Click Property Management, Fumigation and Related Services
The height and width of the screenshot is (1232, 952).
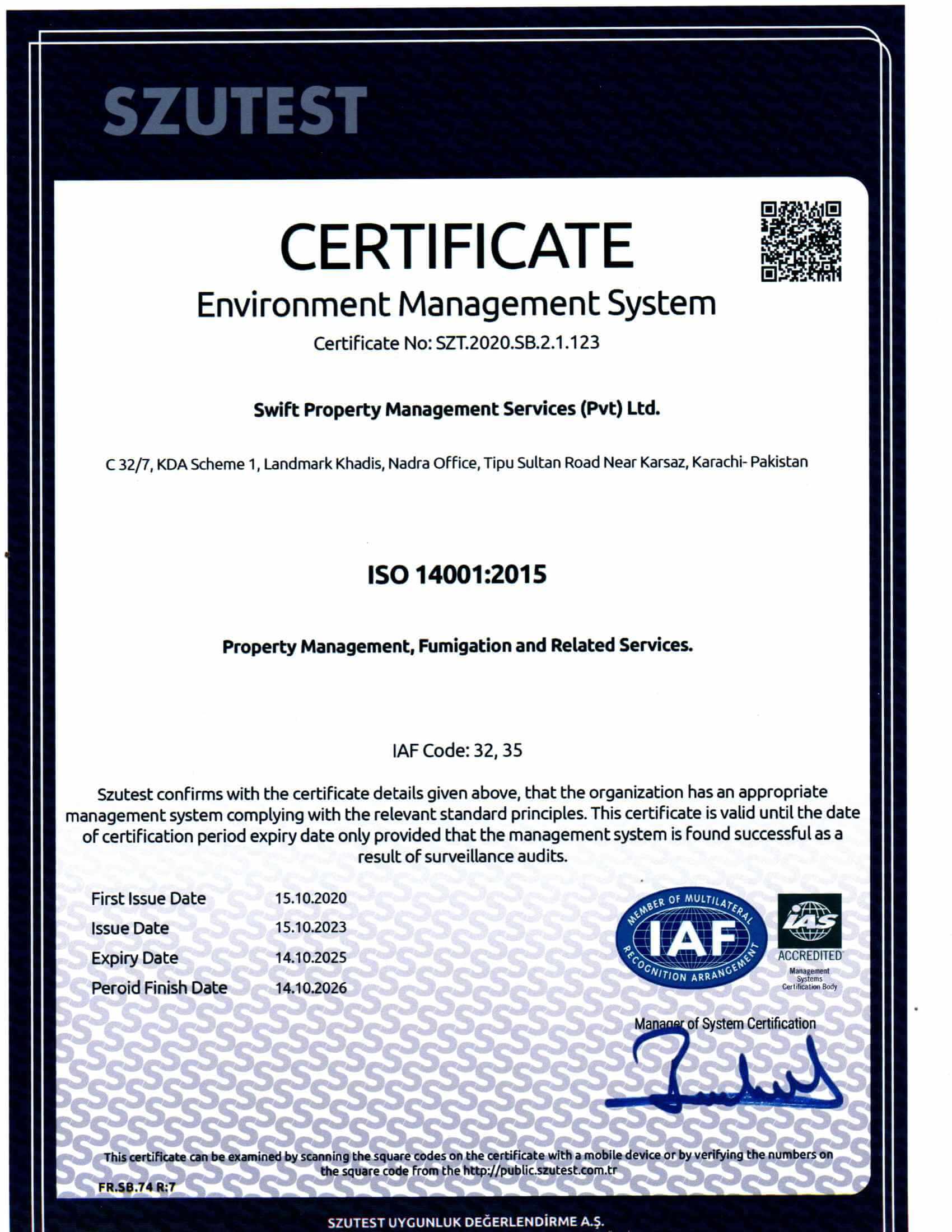(457, 646)
